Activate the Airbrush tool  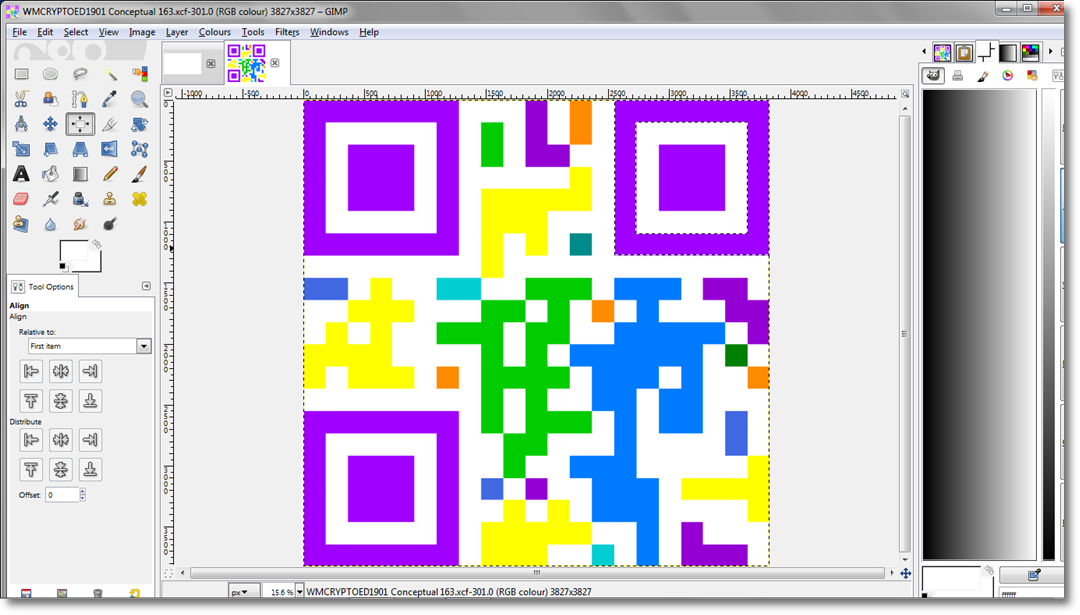[50, 199]
